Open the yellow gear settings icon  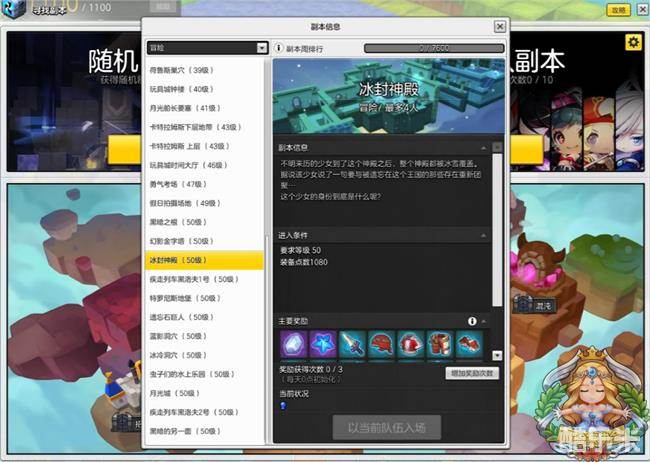633,42
